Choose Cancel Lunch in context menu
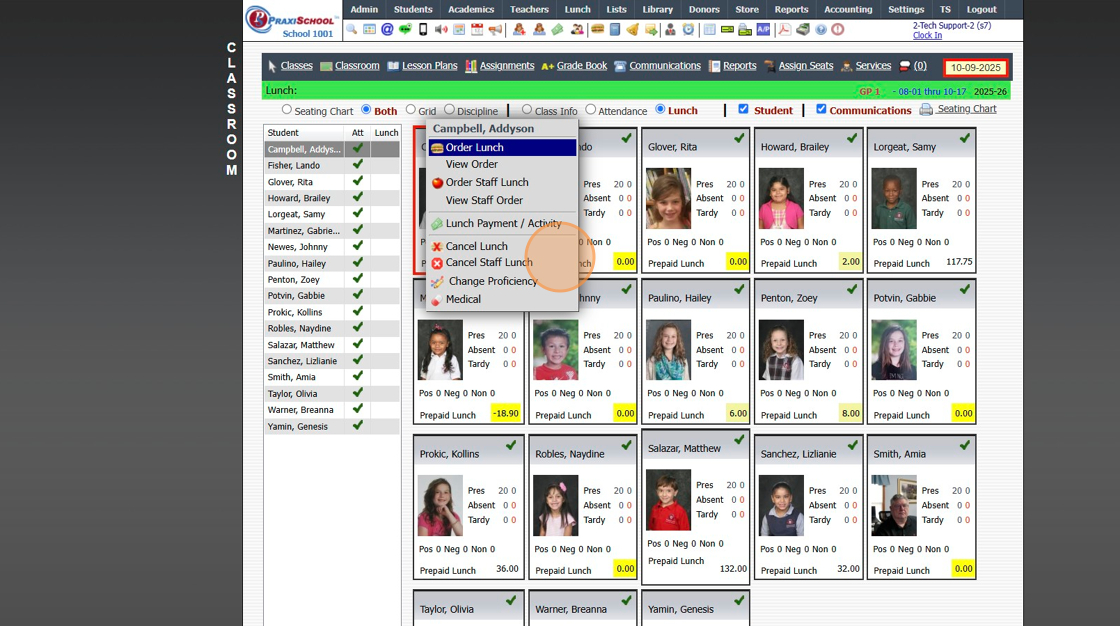This screenshot has width=1120, height=626. [x=502, y=246]
